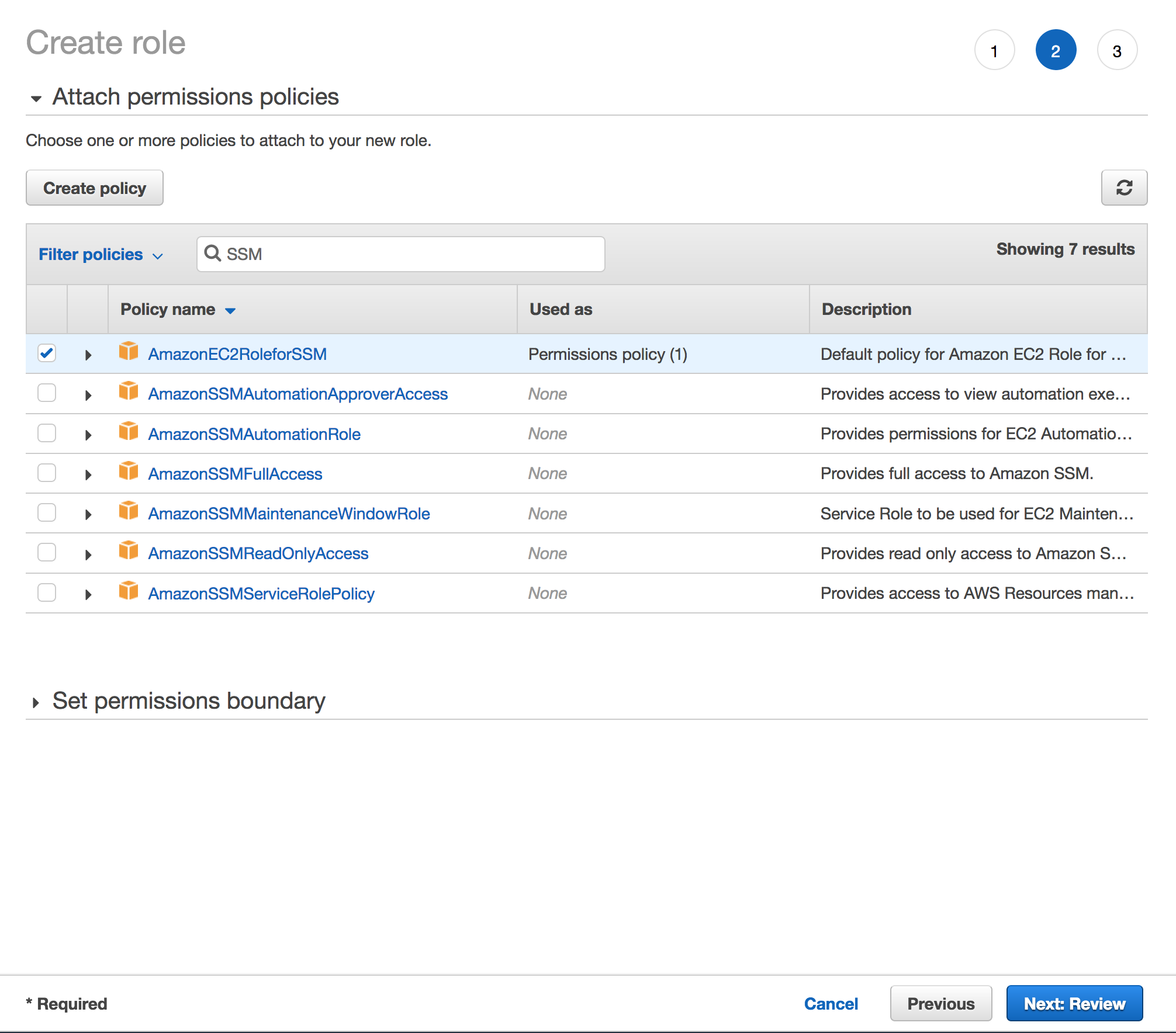Image resolution: width=1176 pixels, height=1033 pixels.
Task: Click the policy search field containing SSM
Action: click(x=401, y=254)
